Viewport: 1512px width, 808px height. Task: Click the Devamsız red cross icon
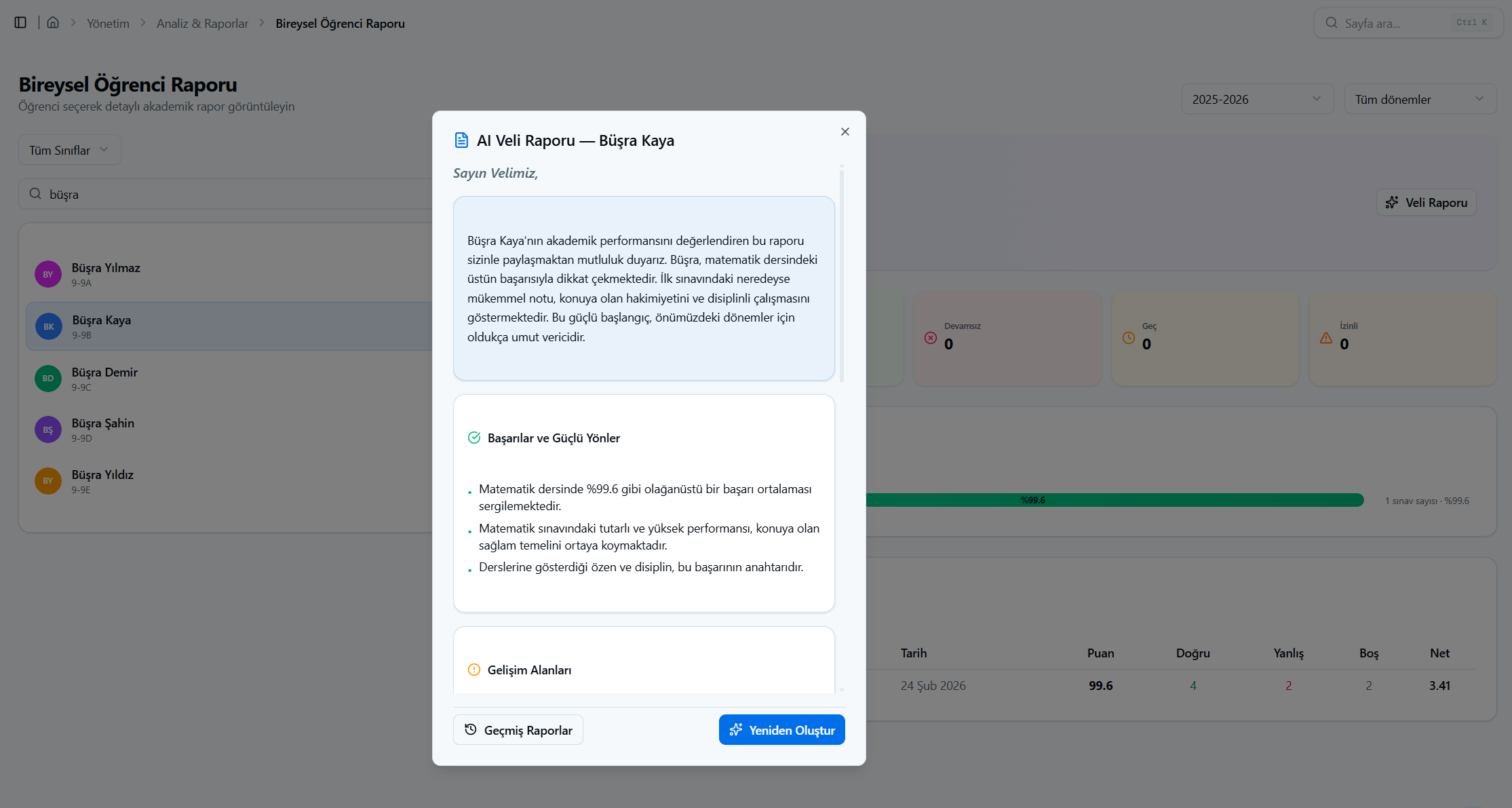coord(931,338)
